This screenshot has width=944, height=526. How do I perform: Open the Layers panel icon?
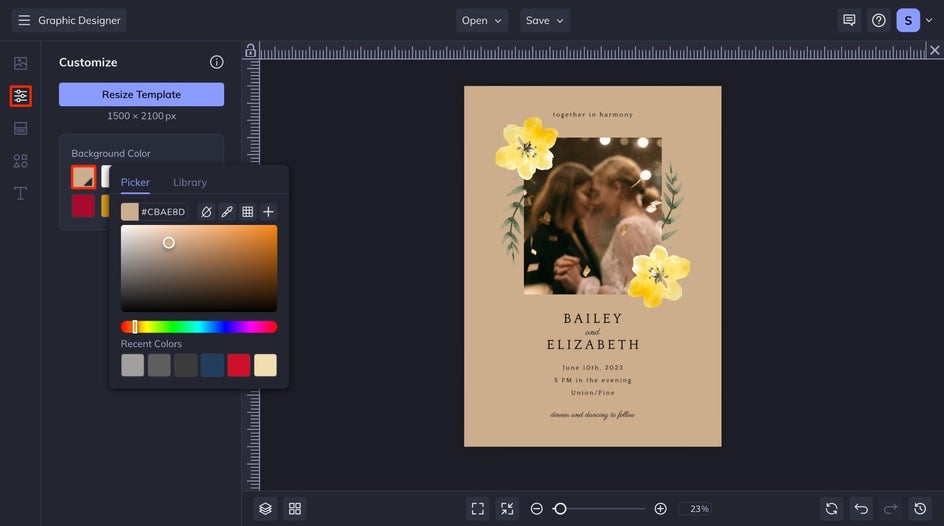tap(266, 509)
